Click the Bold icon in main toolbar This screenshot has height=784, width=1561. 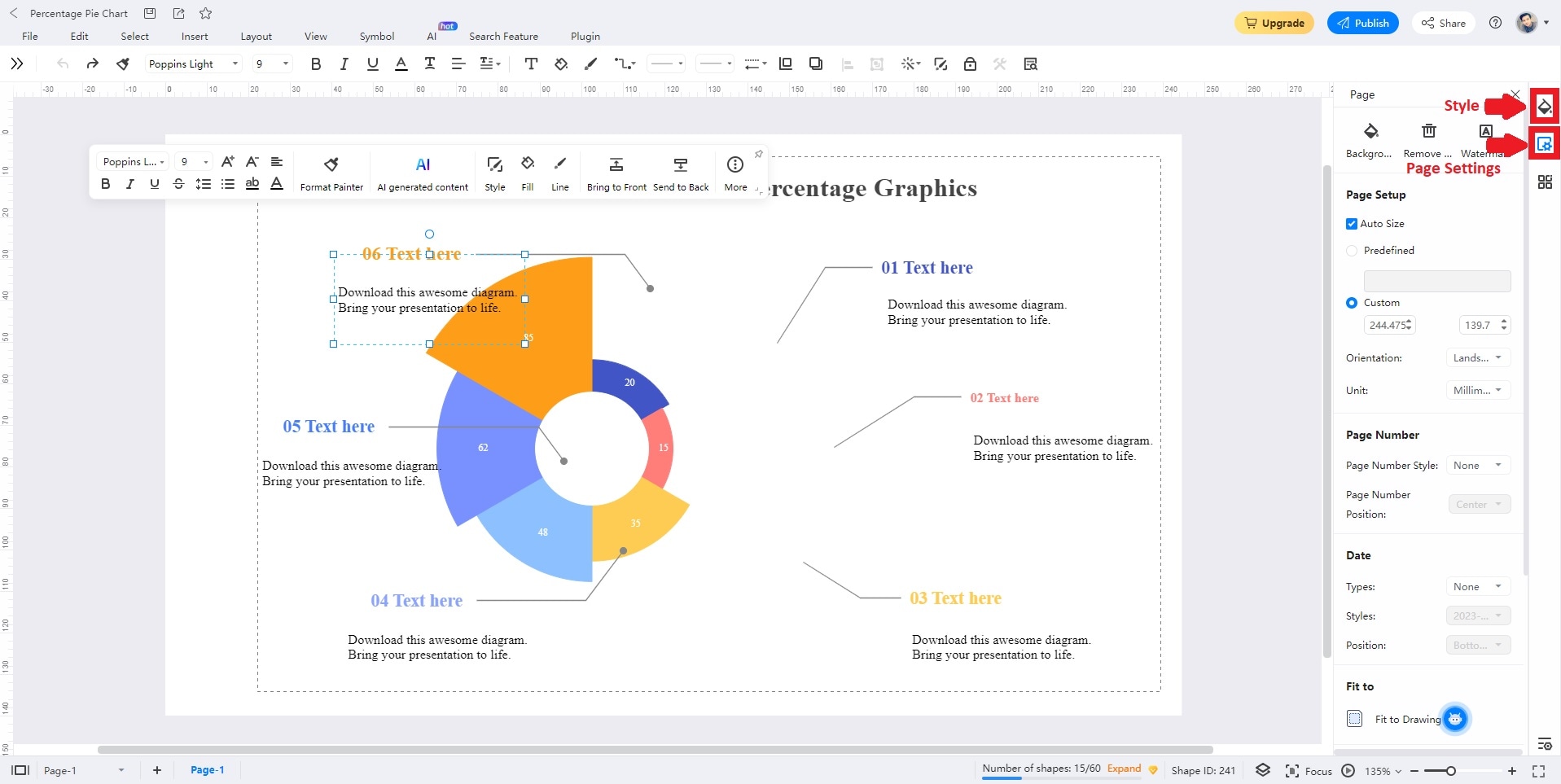pyautogui.click(x=316, y=64)
